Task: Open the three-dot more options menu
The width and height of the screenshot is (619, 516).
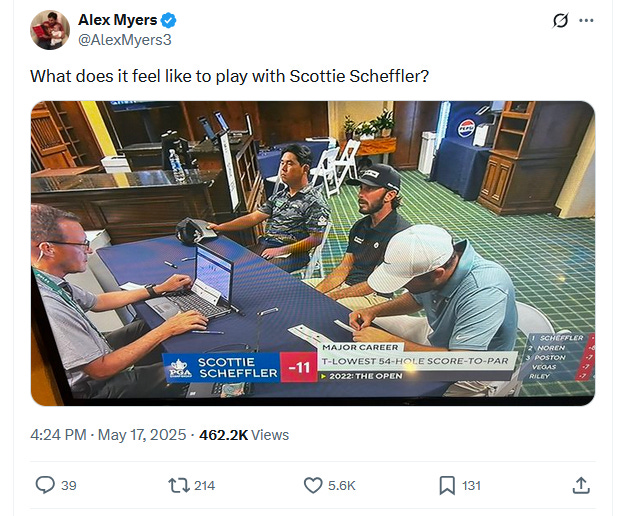Action: coord(586,21)
